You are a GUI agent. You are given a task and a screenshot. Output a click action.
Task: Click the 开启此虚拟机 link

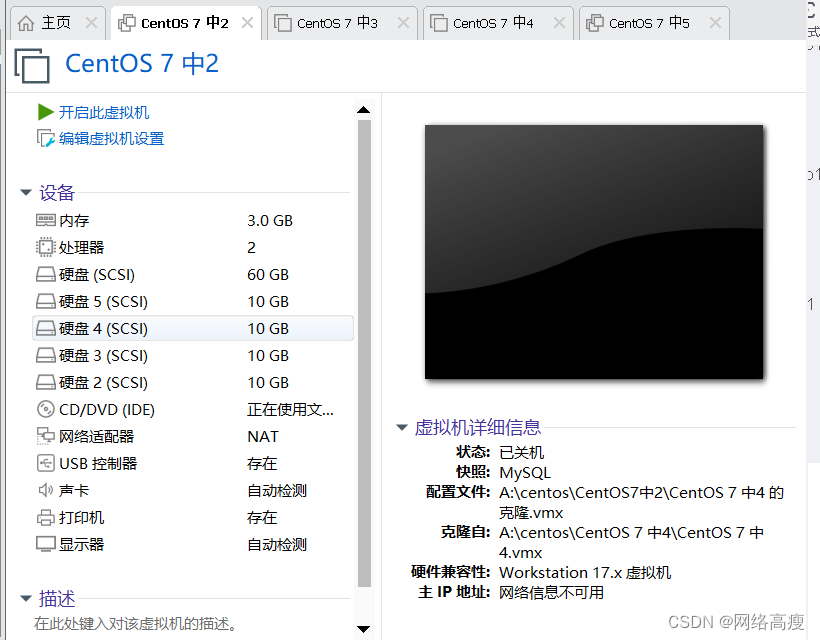[104, 112]
